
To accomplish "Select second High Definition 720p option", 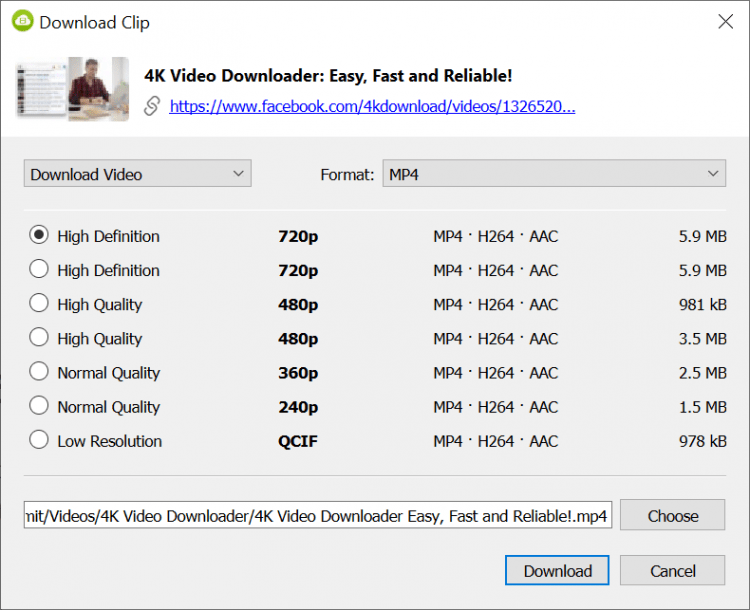I will pos(39,270).
